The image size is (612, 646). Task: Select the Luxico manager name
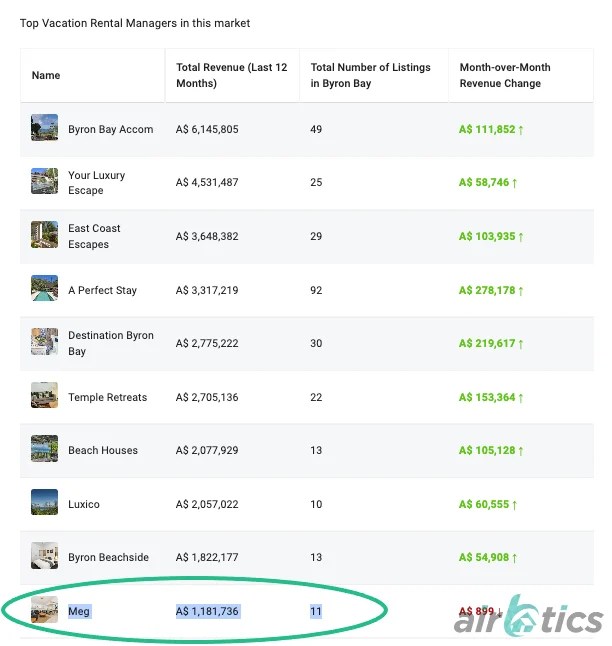(x=84, y=504)
